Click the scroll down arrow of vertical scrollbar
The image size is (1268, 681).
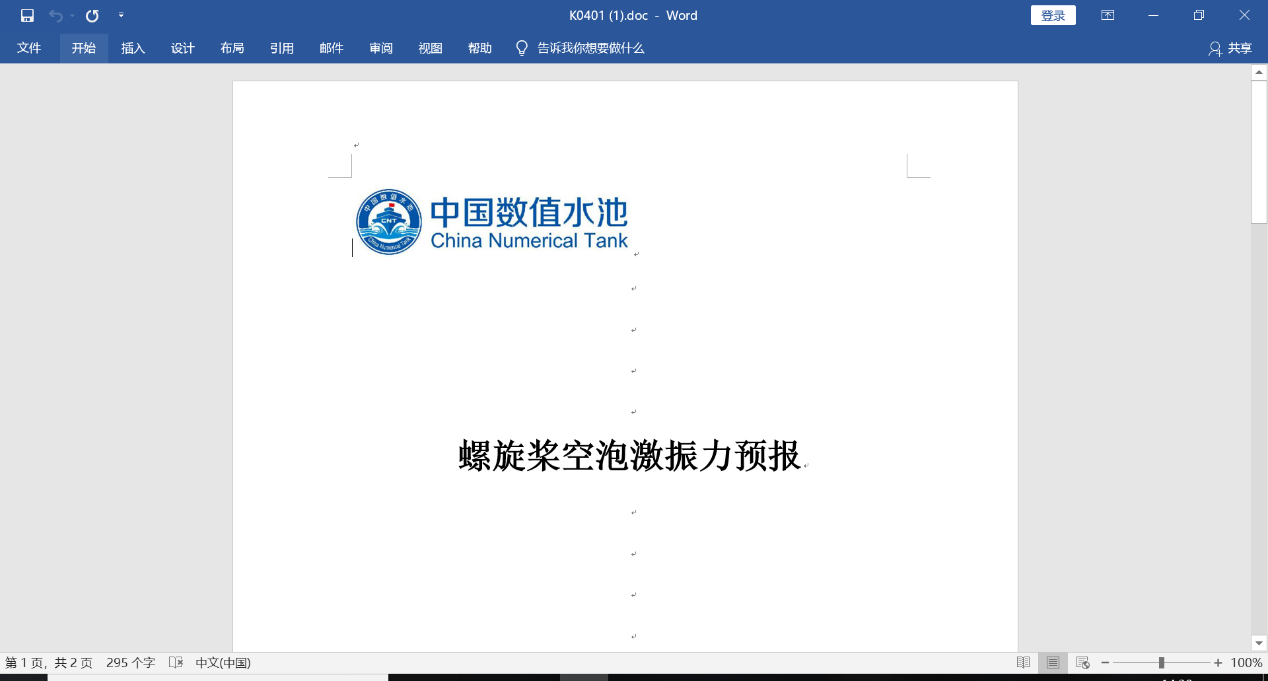1259,643
